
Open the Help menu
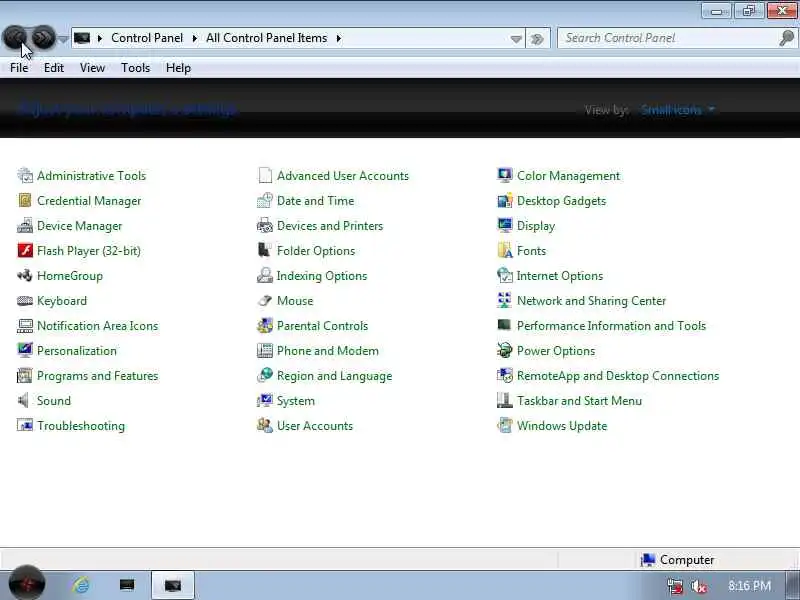(x=178, y=68)
